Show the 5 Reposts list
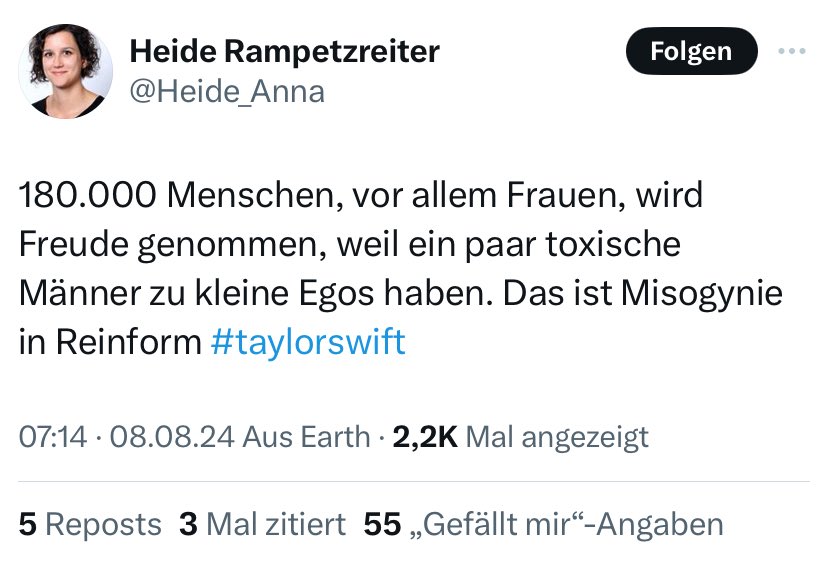The height and width of the screenshot is (566, 827). 90,524
